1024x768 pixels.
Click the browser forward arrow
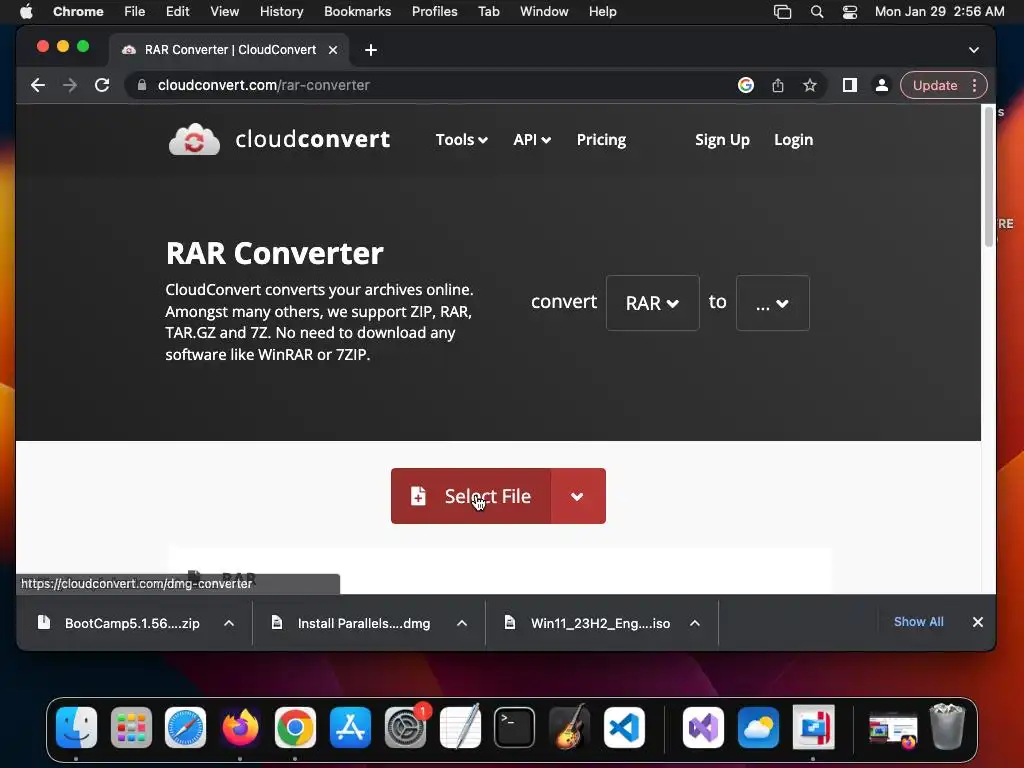click(x=70, y=85)
